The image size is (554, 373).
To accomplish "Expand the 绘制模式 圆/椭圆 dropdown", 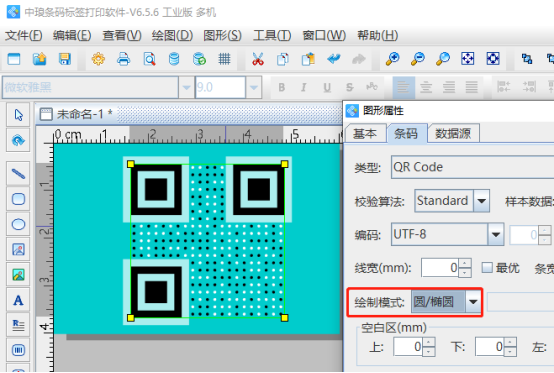I will (473, 302).
